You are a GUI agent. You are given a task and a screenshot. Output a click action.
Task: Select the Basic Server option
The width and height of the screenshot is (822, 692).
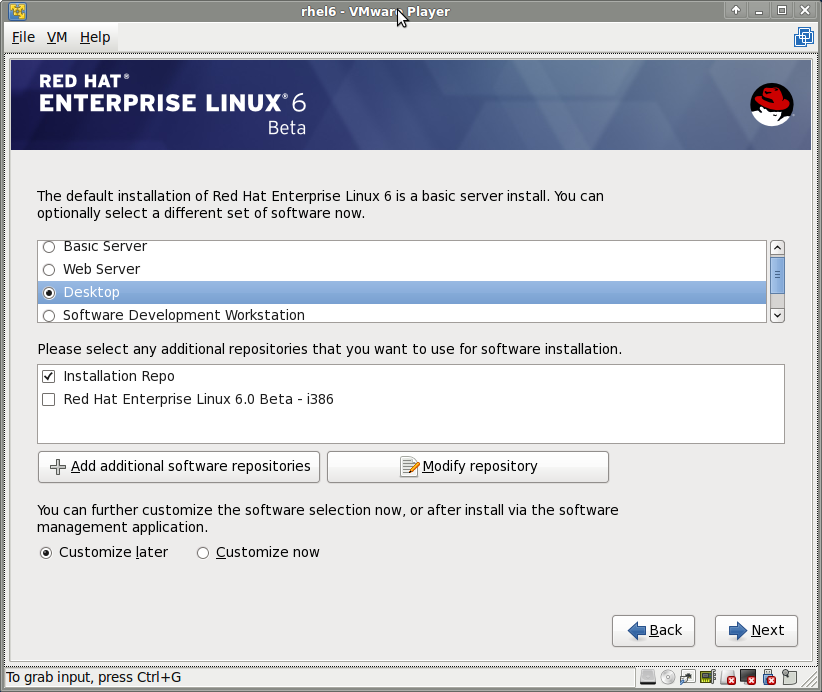[x=402, y=246]
